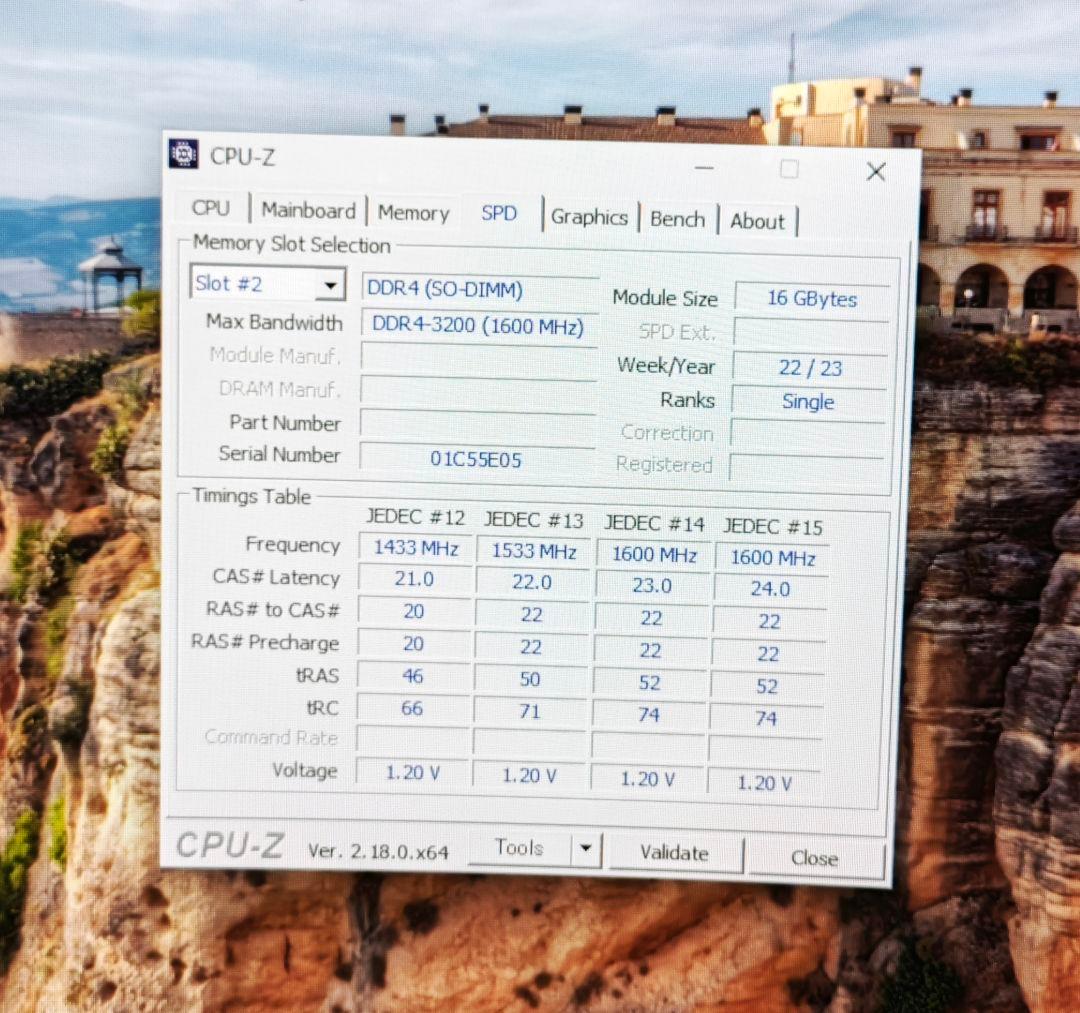Screen dimensions: 1080x1013
Task: Minimize the CPU-Z window
Action: click(x=704, y=167)
